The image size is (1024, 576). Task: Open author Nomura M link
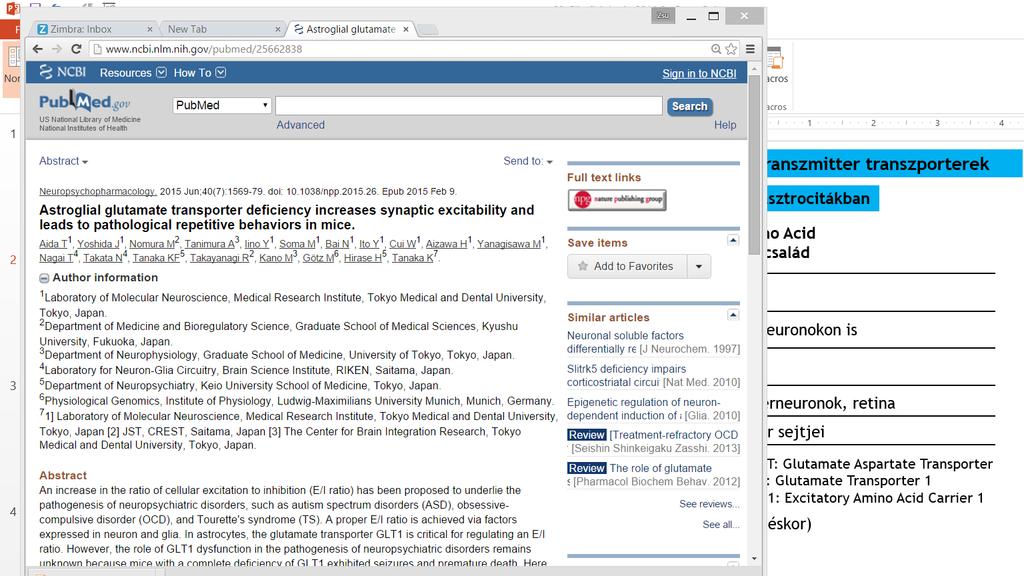tap(152, 244)
